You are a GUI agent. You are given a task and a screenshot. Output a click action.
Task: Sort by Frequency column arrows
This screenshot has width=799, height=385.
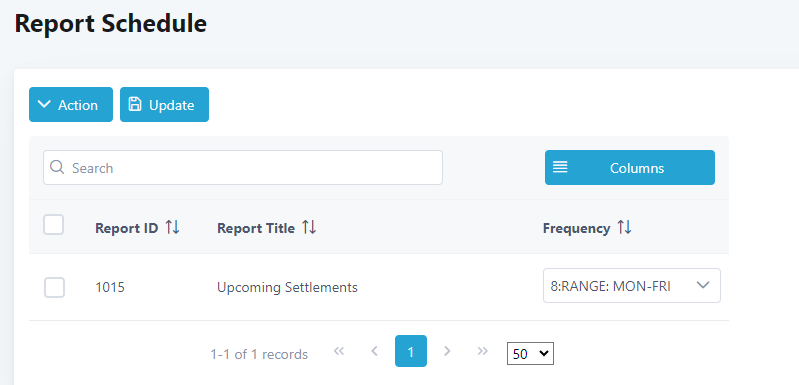(x=624, y=228)
